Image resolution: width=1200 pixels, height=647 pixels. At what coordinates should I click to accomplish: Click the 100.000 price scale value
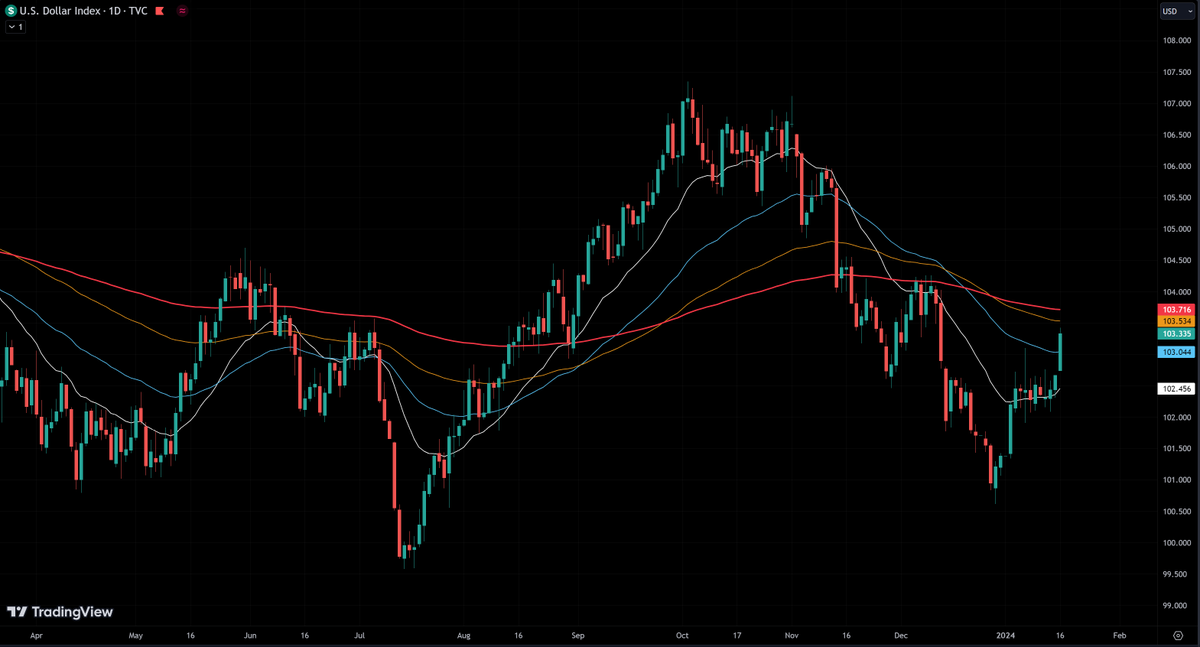[1176, 543]
